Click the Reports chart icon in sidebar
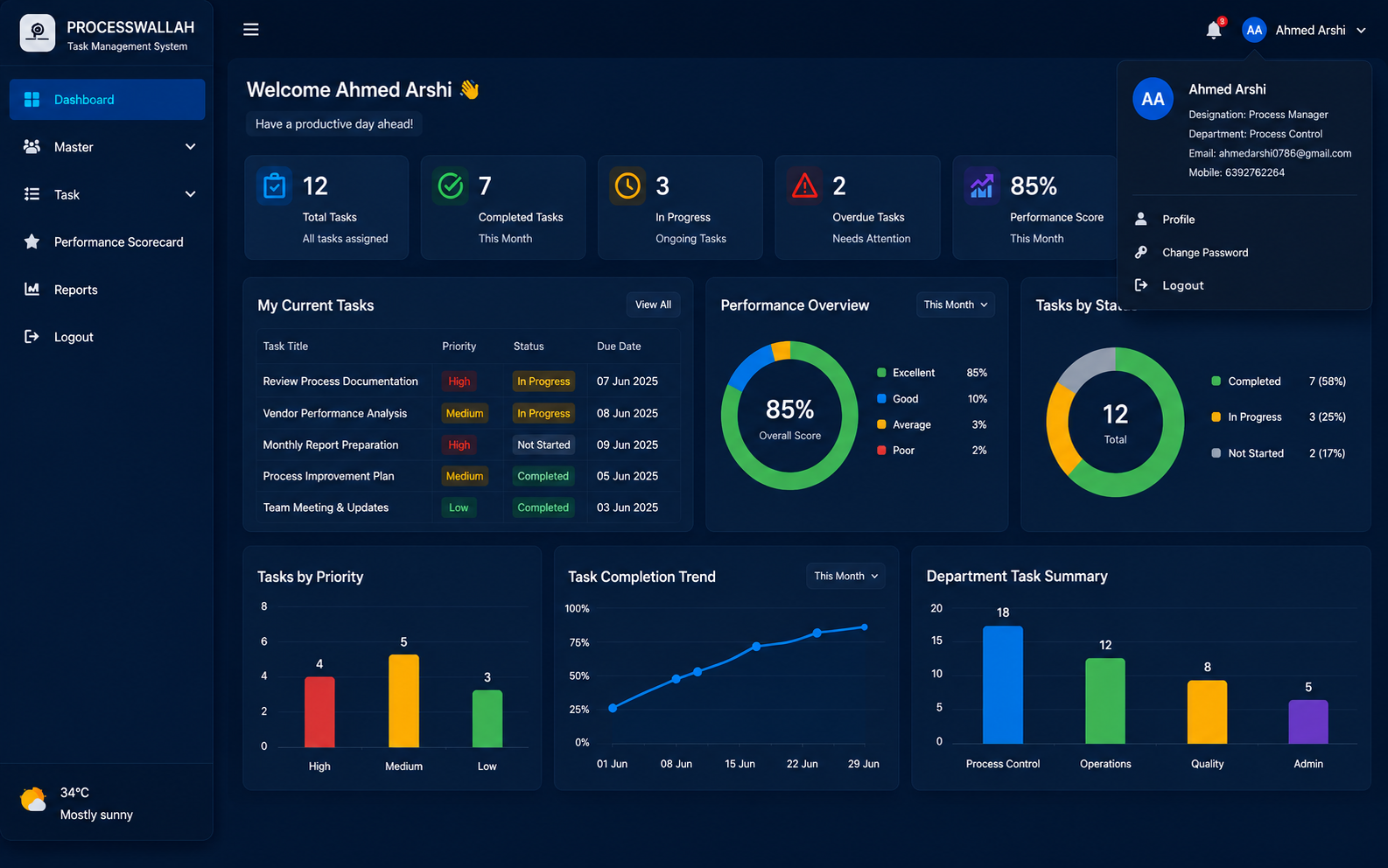The height and width of the screenshot is (868, 1388). click(x=32, y=289)
